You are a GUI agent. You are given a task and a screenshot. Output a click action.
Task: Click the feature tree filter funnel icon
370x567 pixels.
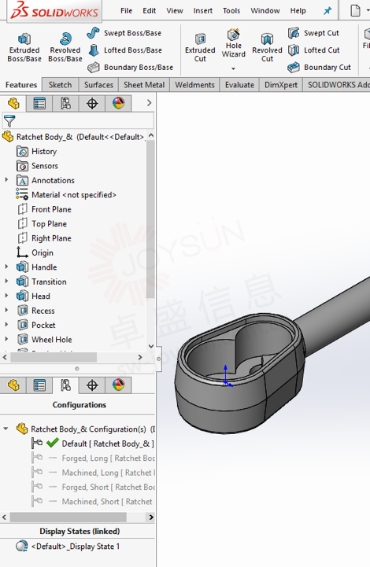pyautogui.click(x=9, y=121)
